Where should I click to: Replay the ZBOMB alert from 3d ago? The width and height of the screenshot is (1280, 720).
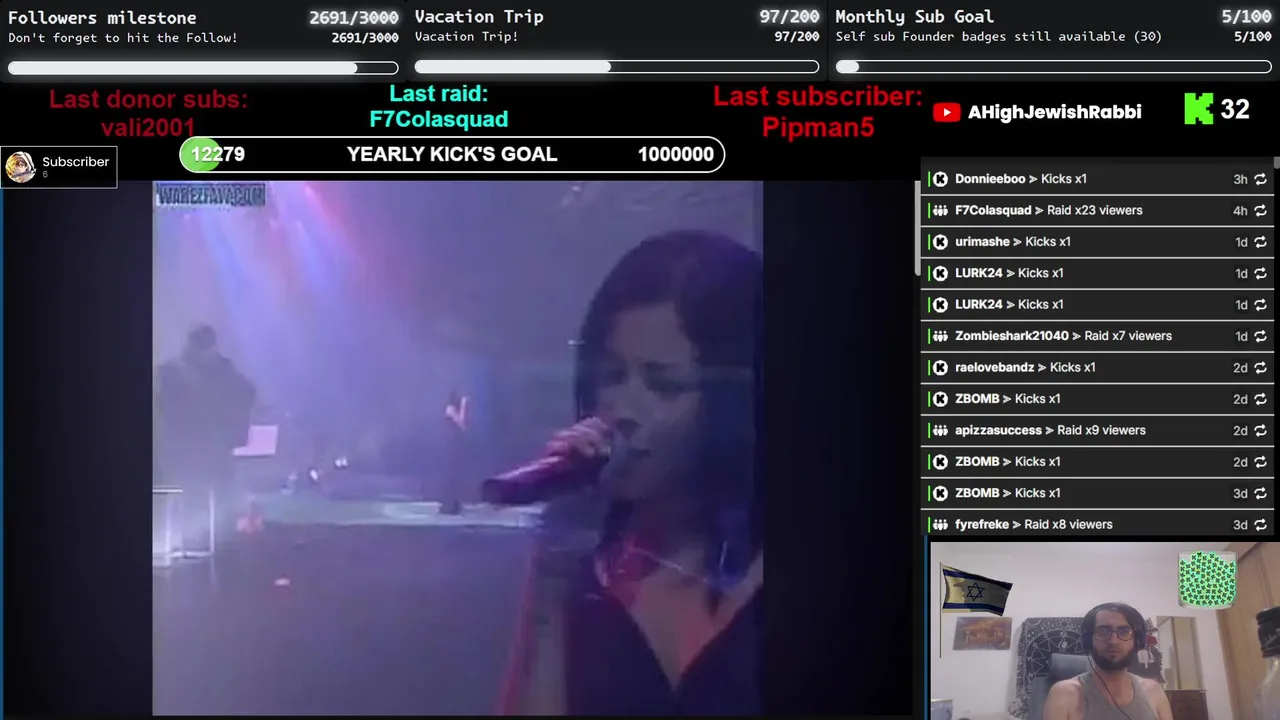(x=1260, y=493)
